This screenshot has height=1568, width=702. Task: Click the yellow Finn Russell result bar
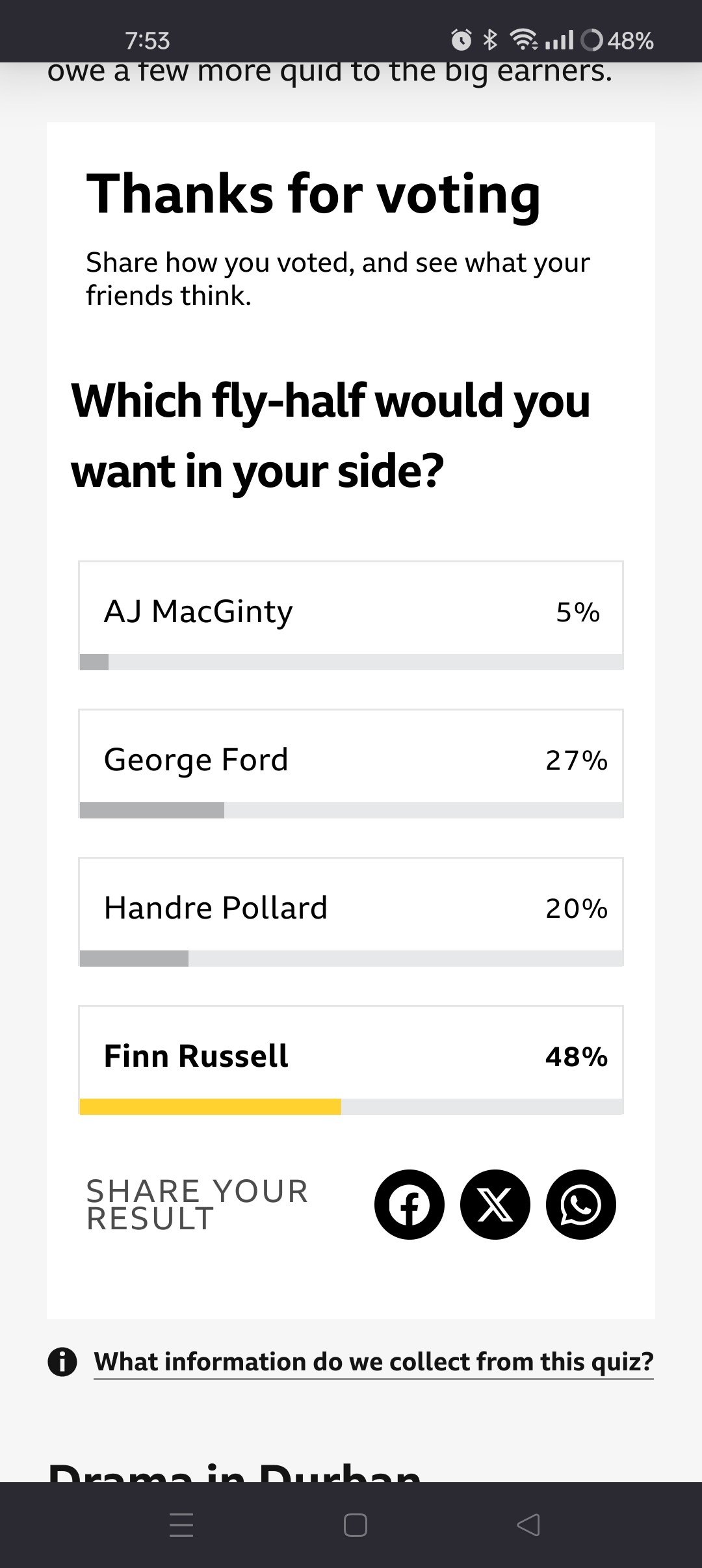(211, 1106)
